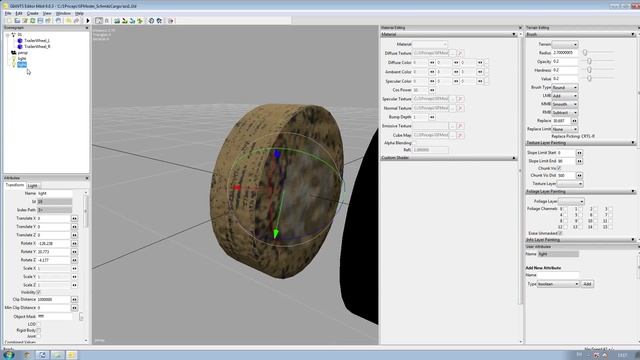Click the Open file toolbar icon

pos(17,20)
